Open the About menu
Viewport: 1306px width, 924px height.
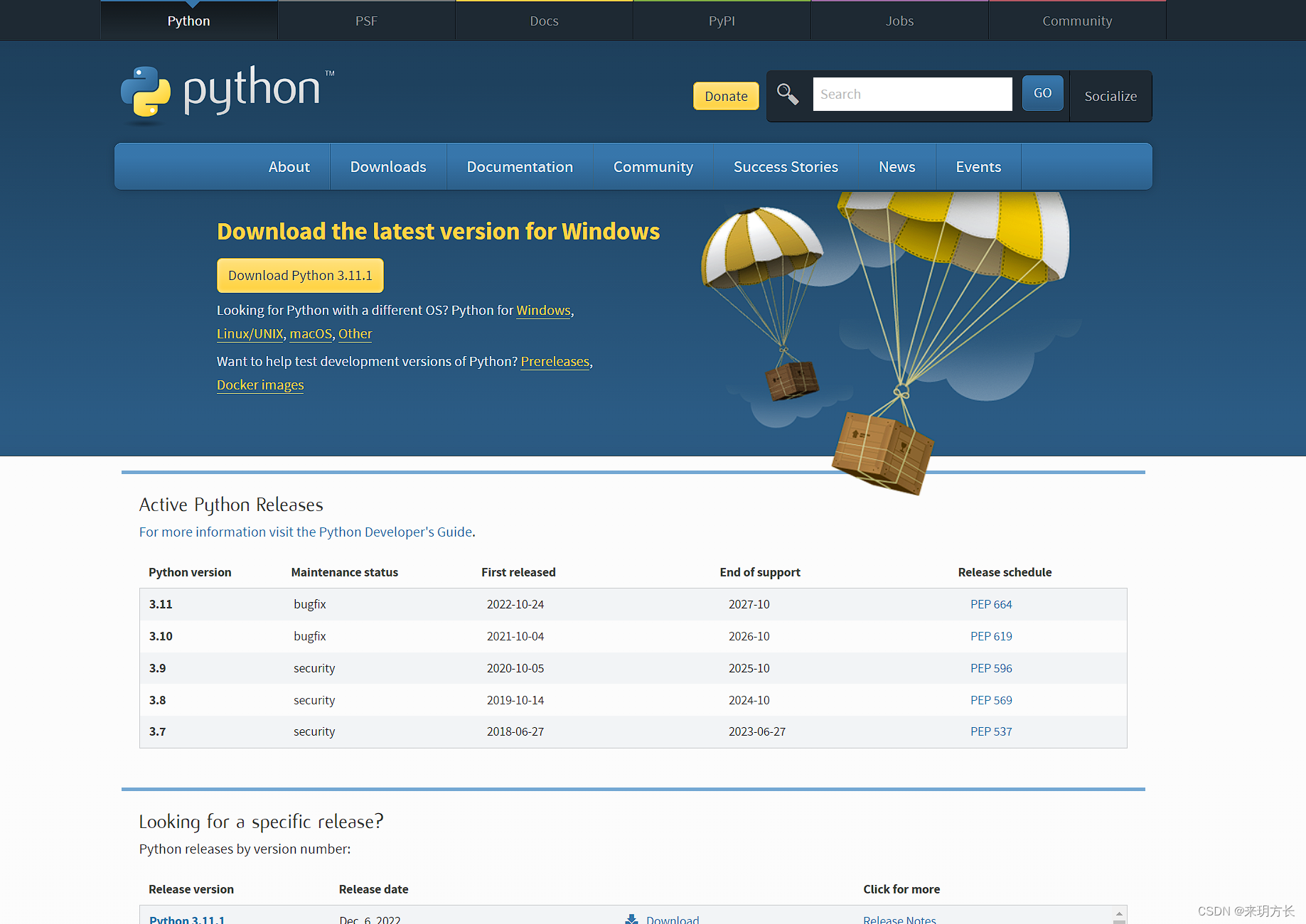[x=289, y=166]
